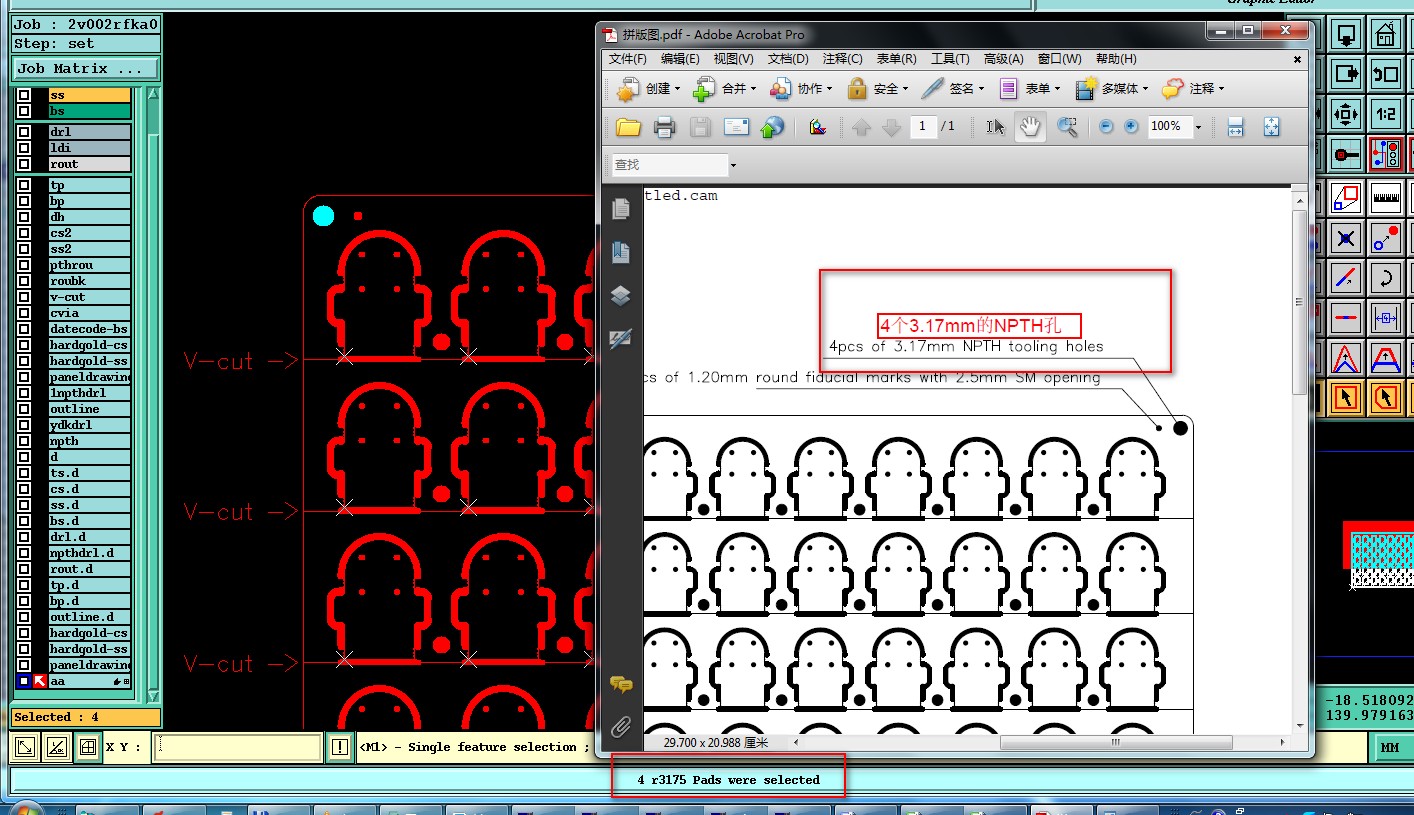Toggle checkbox for layer drl
The image size is (1414, 815).
click(x=24, y=132)
